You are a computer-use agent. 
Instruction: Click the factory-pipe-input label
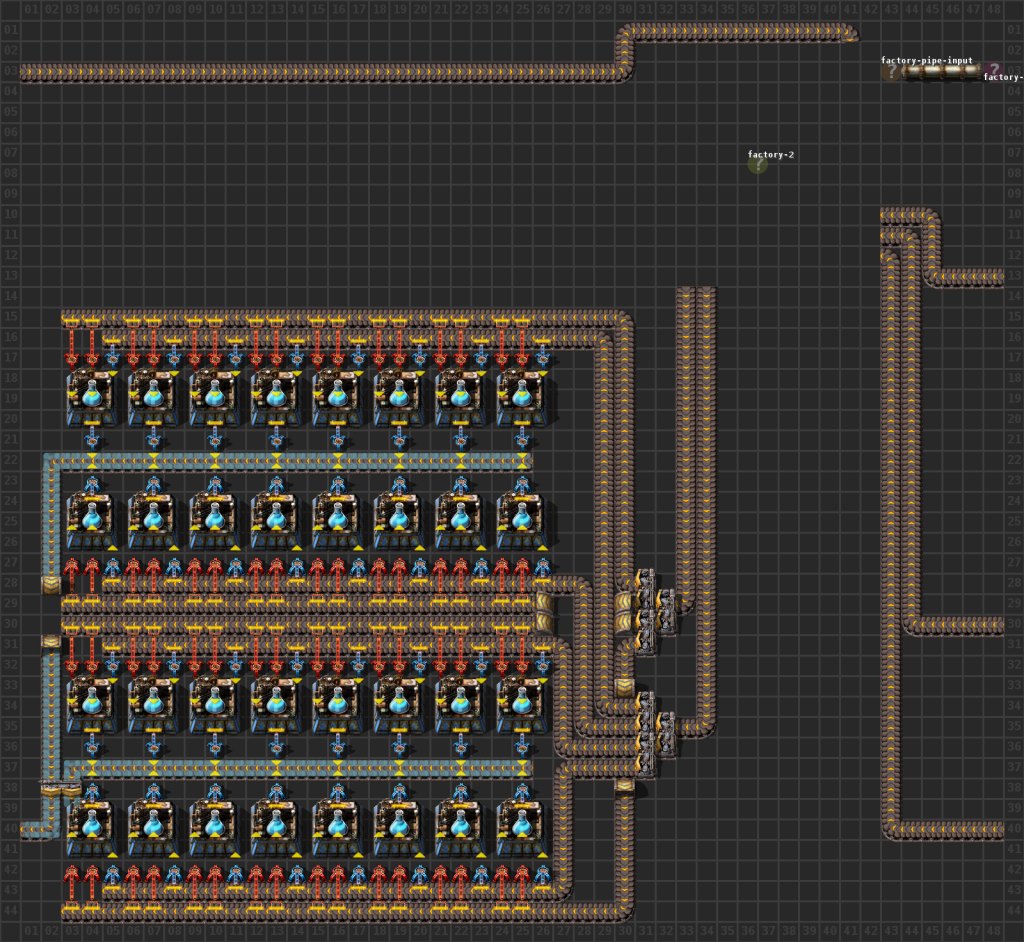pos(926,60)
